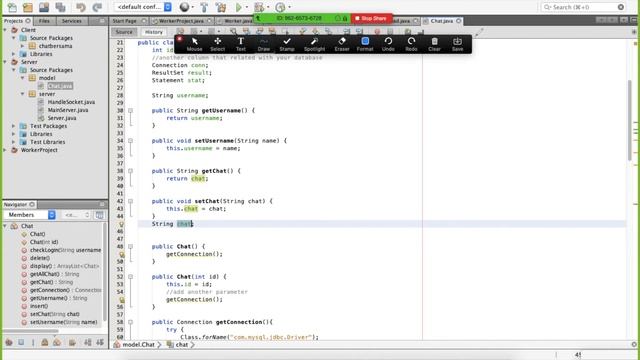640x360 pixels.
Task: Switch to the Source view button
Action: [124, 32]
